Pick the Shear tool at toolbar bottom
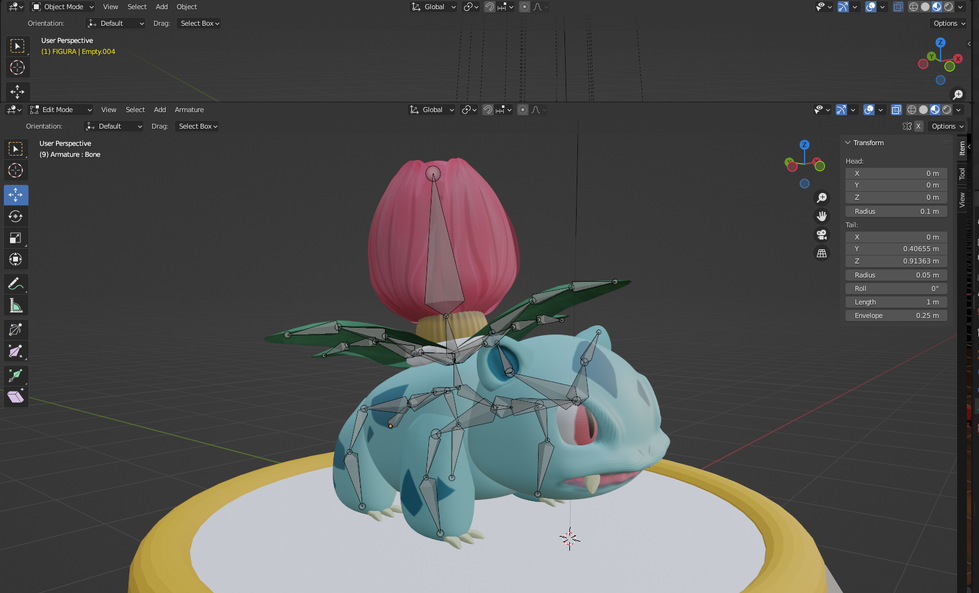The image size is (979, 593). (16, 396)
